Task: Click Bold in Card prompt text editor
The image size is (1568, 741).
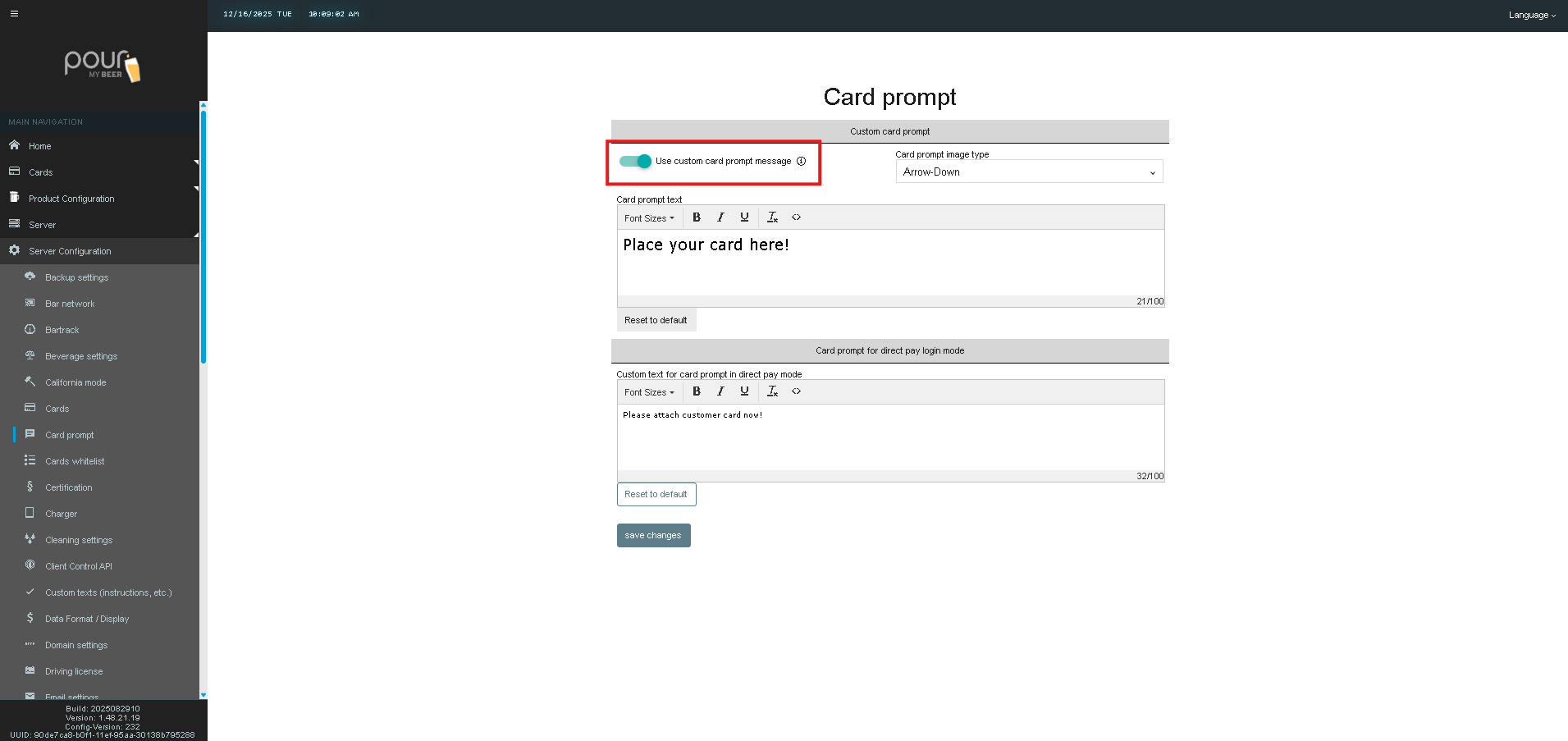Action: [697, 217]
